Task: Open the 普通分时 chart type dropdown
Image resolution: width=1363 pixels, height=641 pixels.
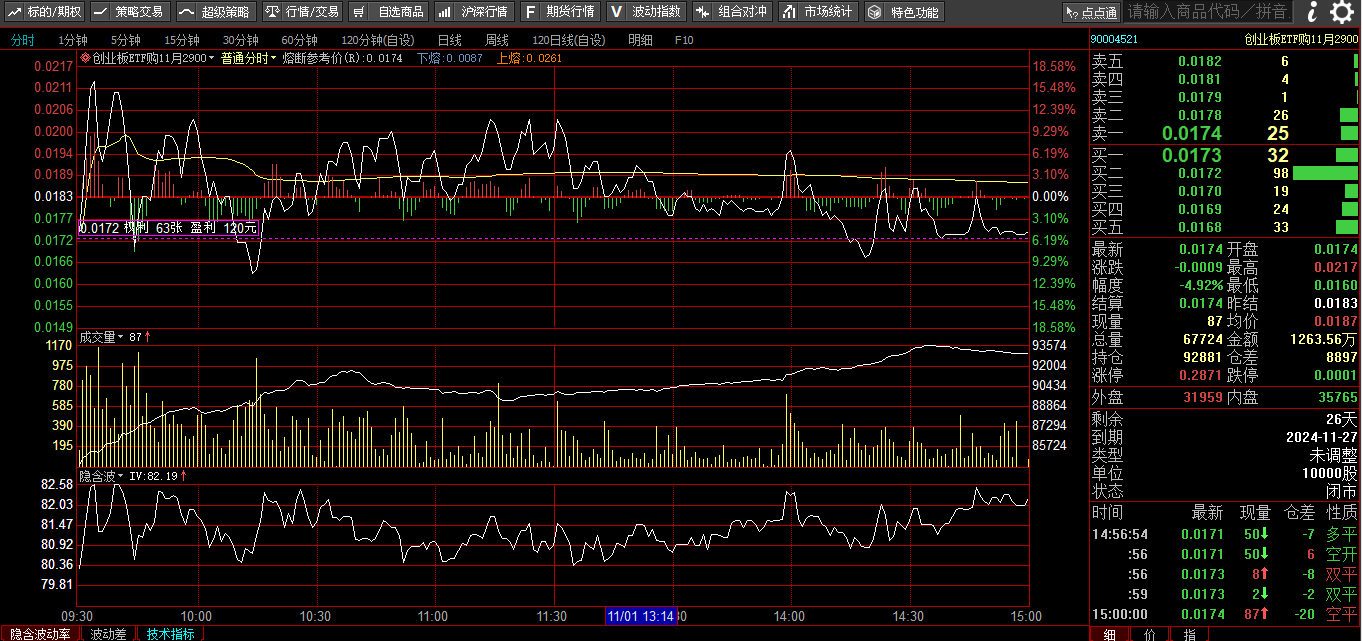Action: 249,58
